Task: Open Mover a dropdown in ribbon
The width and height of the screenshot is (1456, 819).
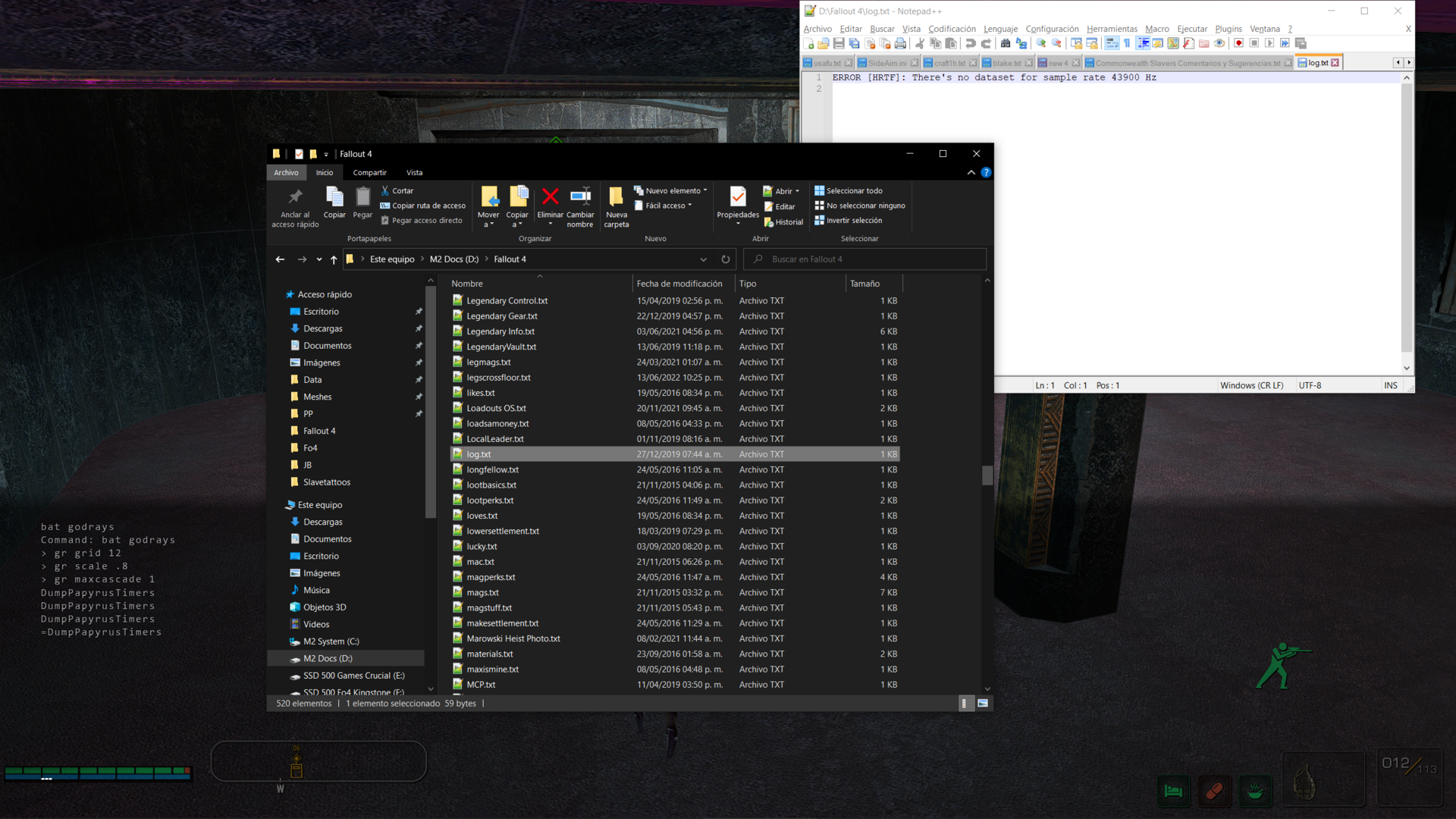Action: coord(488,220)
